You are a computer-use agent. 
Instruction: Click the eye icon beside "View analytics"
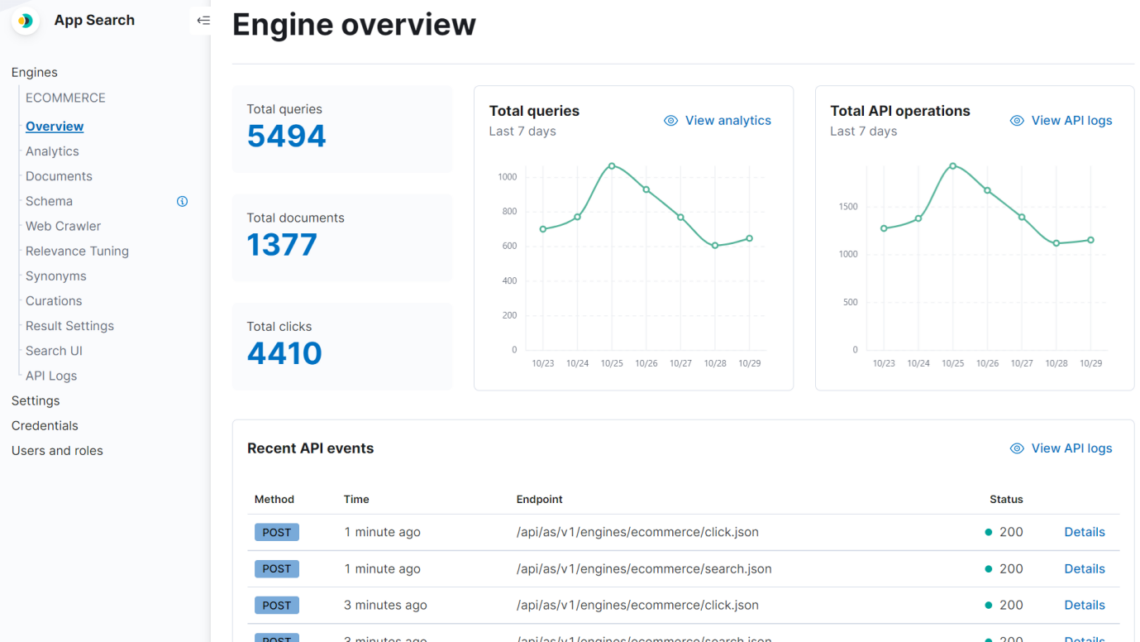(x=670, y=120)
